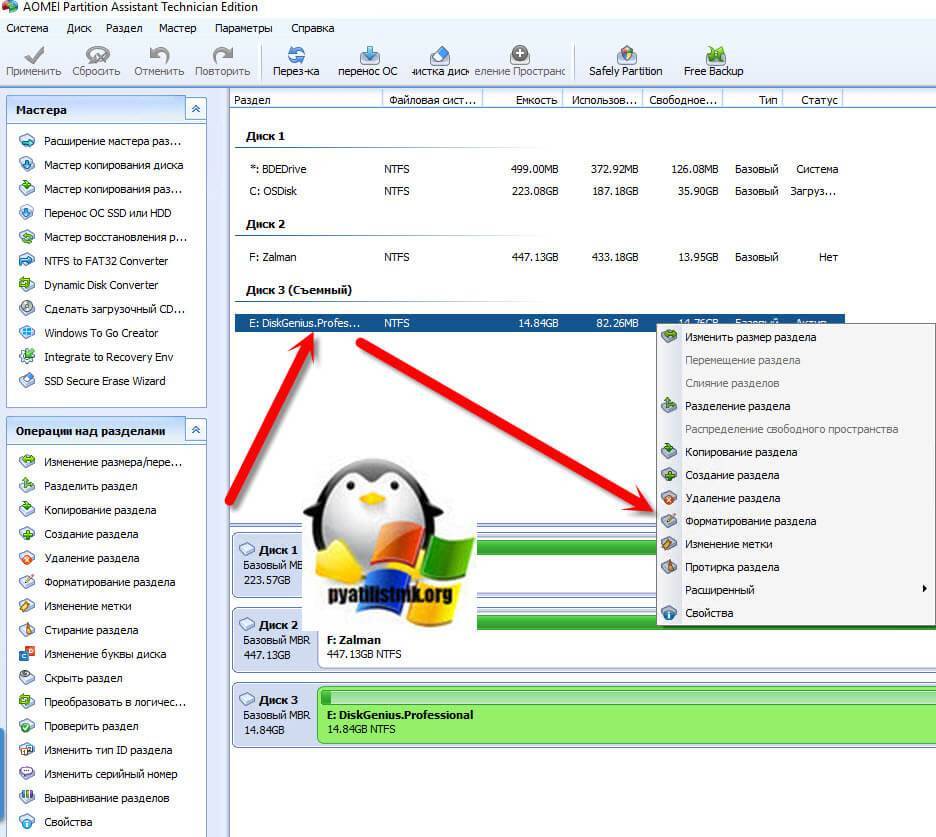936x837 pixels.
Task: Choose Форматирование раздела in context menu
Action: coord(749,521)
